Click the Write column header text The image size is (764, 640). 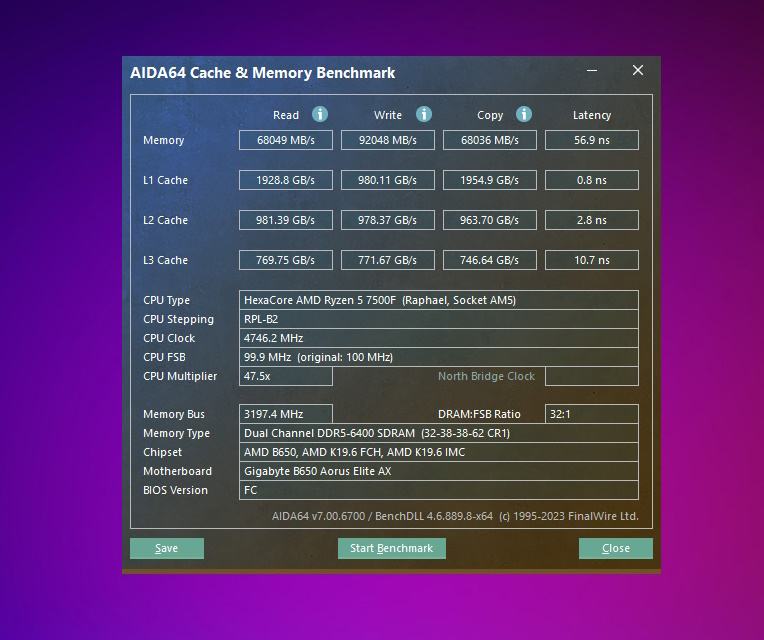pyautogui.click(x=388, y=115)
